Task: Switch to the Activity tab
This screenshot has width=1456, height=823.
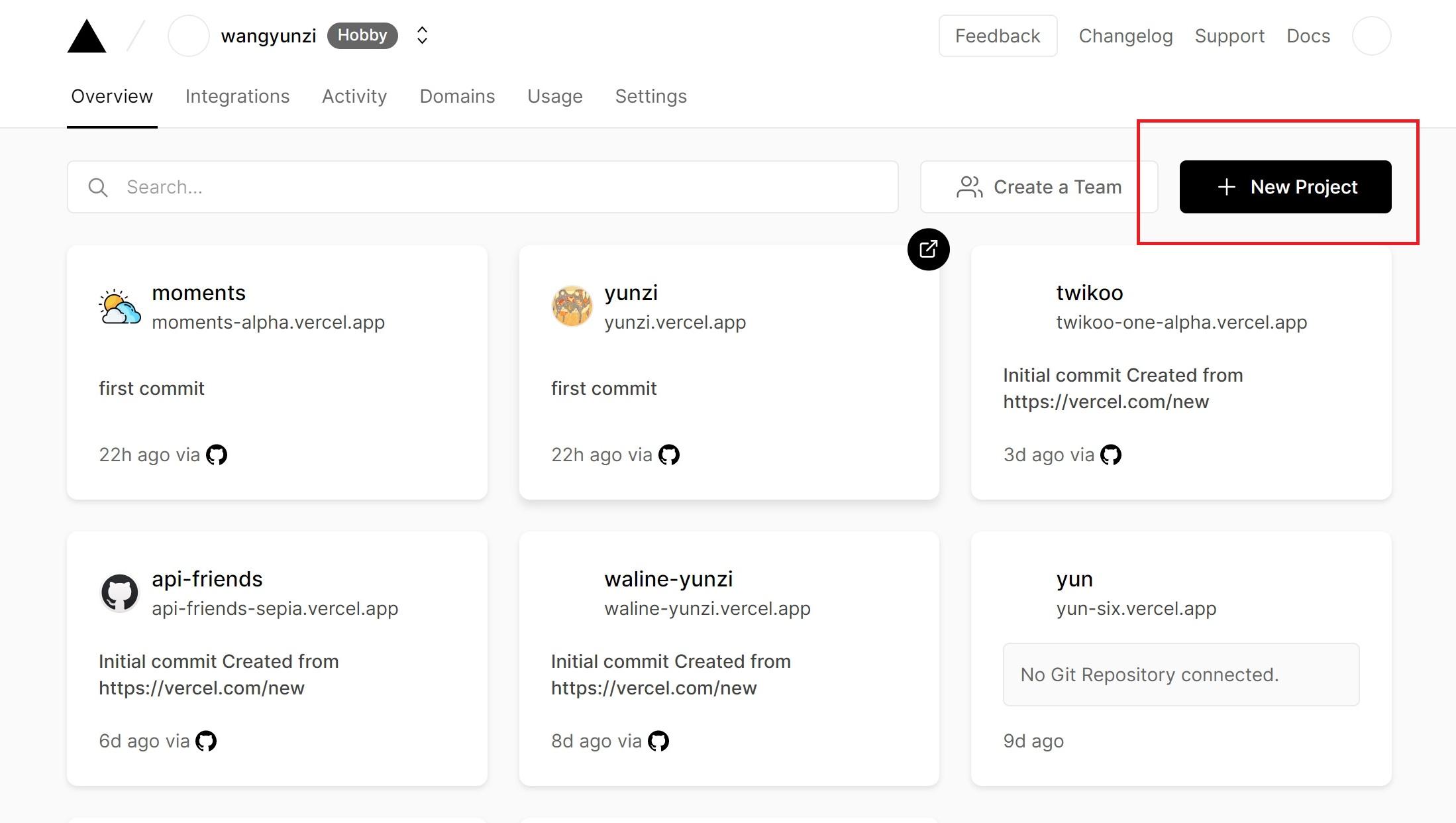Action: (x=354, y=96)
